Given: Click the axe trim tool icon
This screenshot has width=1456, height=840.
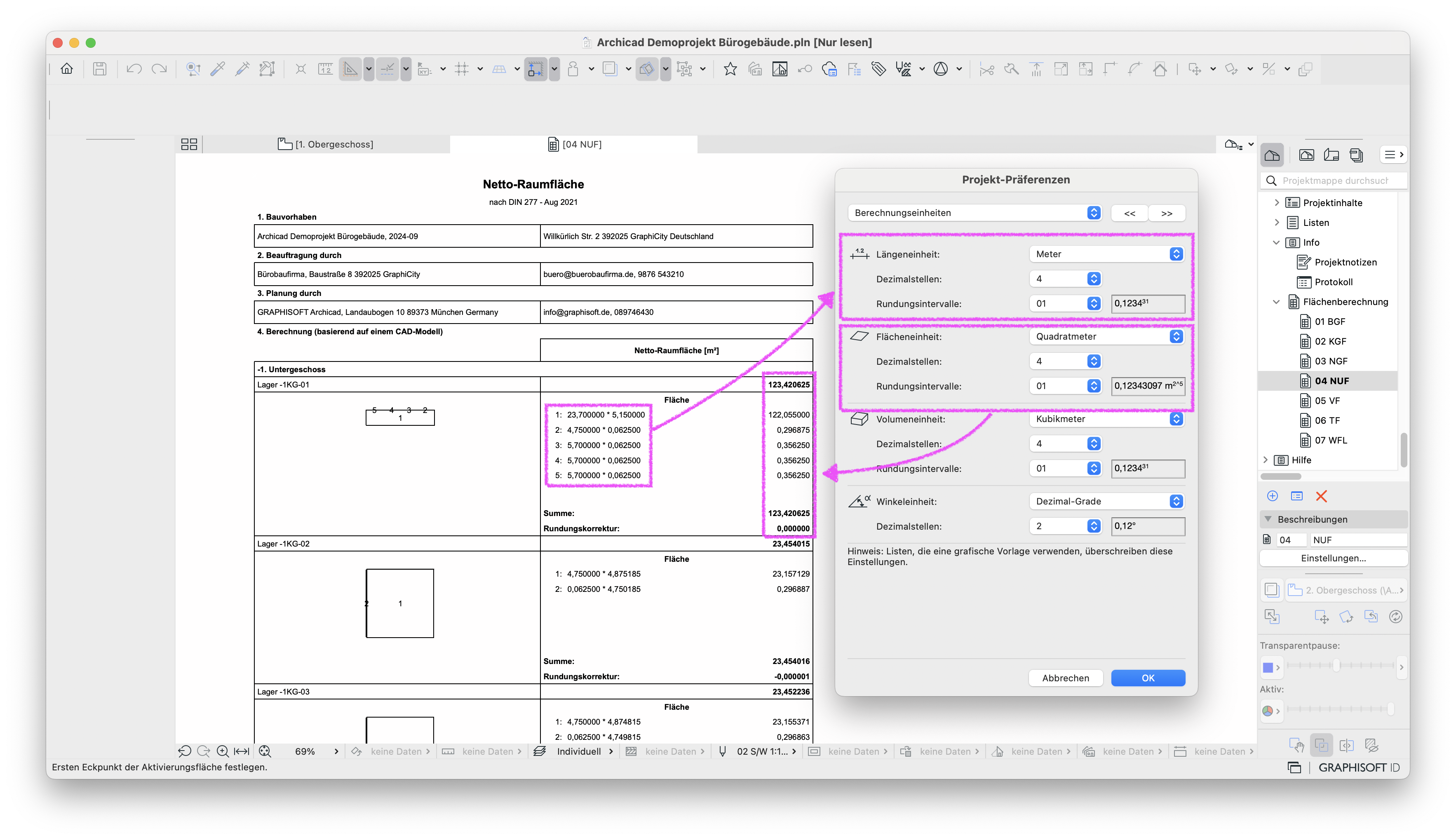Looking at the screenshot, I should point(1011,69).
